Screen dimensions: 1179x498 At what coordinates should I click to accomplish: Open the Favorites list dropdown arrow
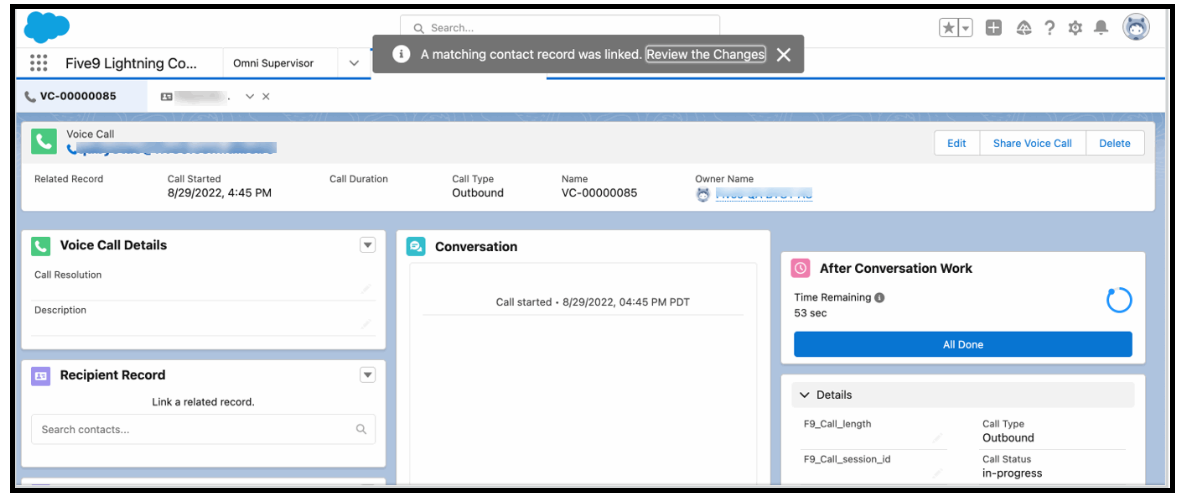[x=966, y=28]
